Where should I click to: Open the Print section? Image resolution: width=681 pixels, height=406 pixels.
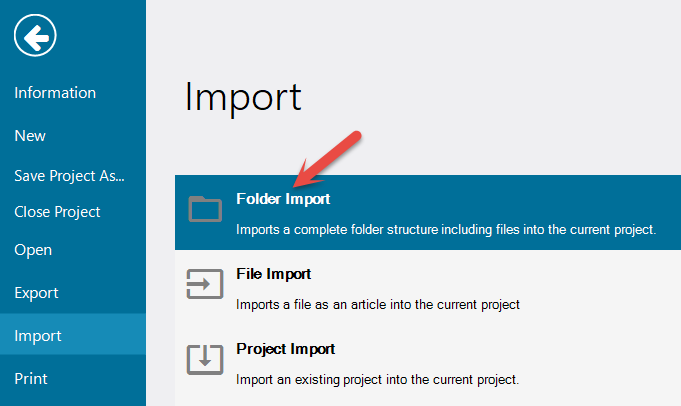coord(31,379)
